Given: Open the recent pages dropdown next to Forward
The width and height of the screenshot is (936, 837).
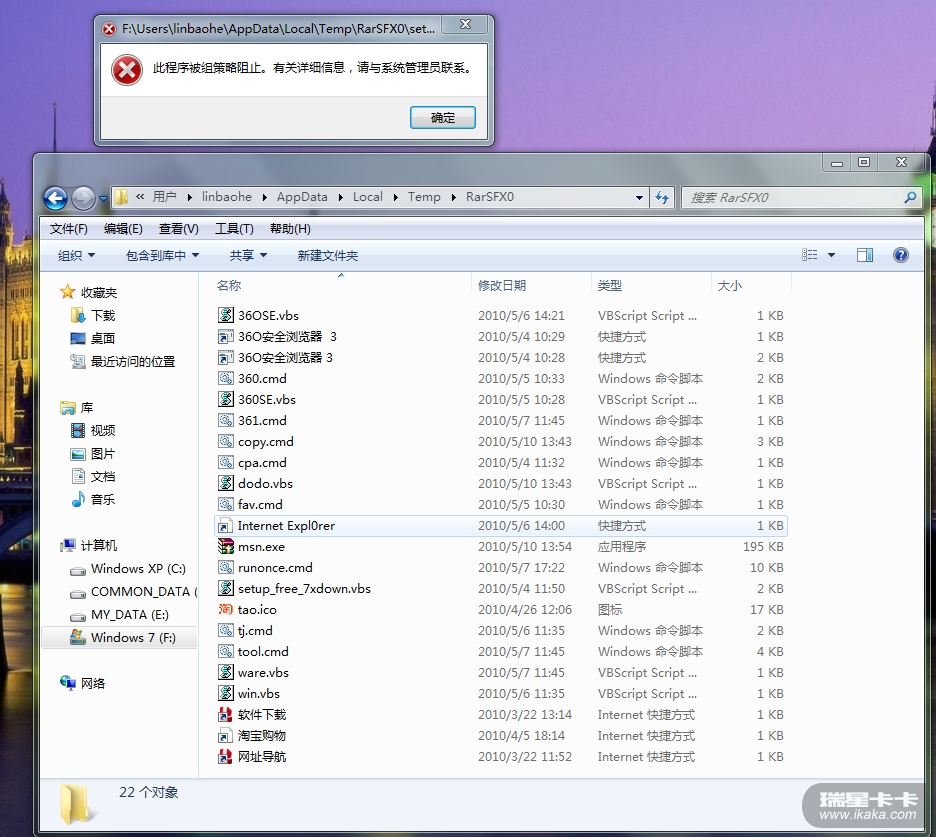Looking at the screenshot, I should tap(103, 199).
